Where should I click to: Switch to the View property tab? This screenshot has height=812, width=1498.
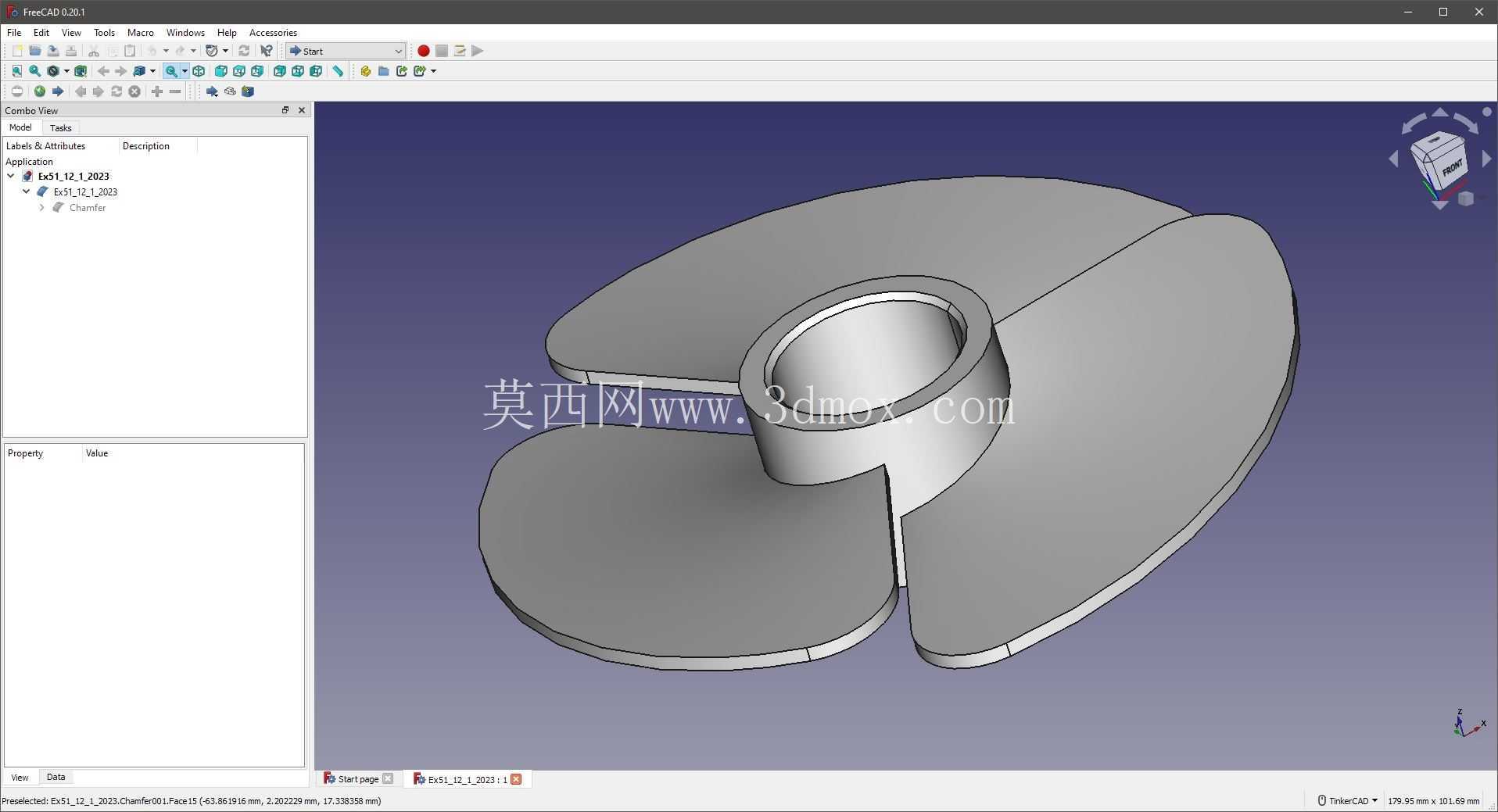coord(20,778)
